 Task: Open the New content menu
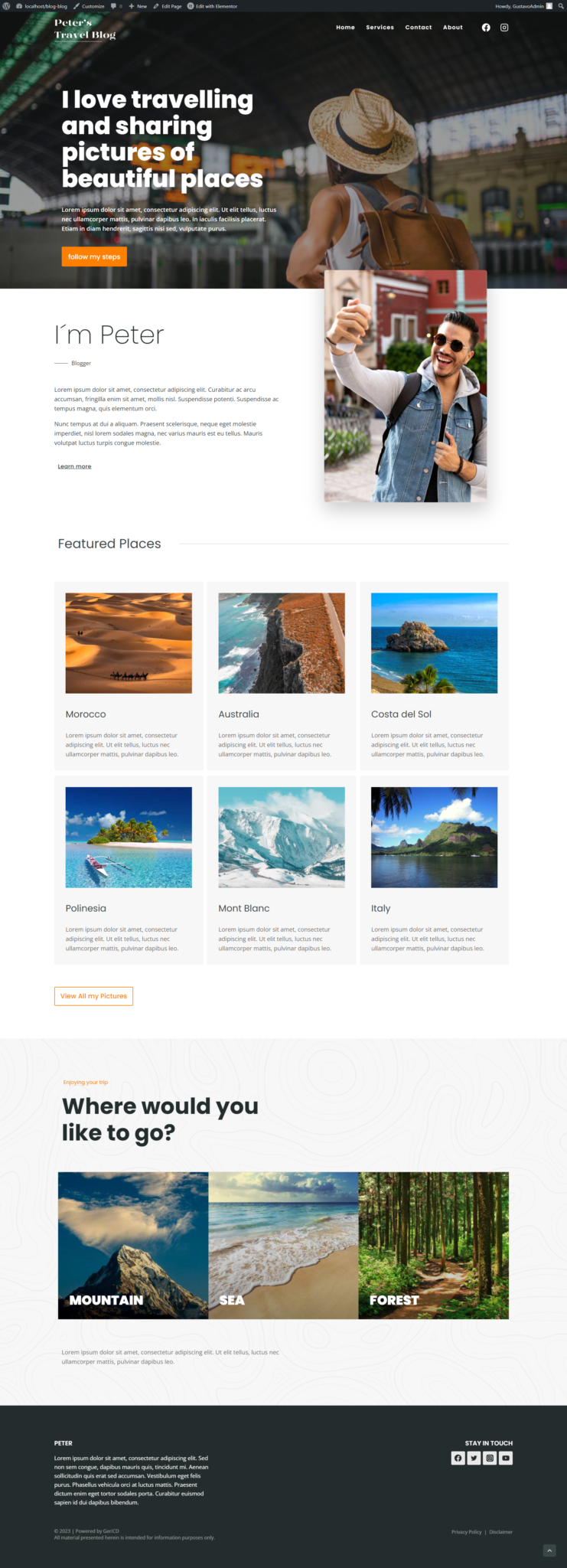click(138, 6)
